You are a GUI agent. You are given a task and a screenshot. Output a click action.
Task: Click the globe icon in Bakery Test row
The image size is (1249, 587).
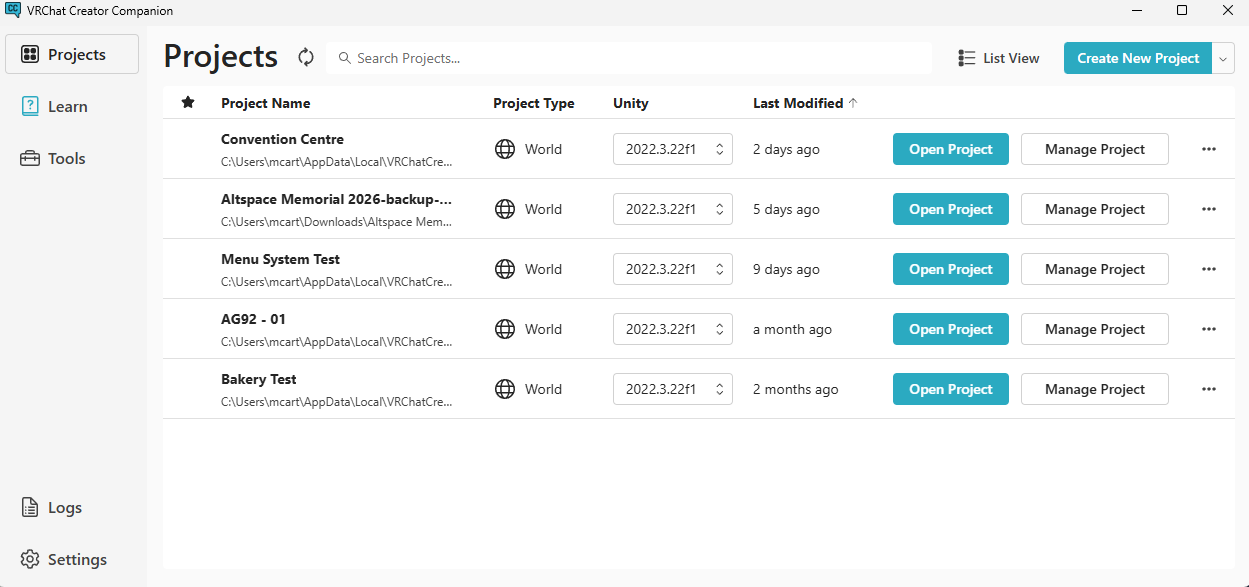pyautogui.click(x=505, y=389)
